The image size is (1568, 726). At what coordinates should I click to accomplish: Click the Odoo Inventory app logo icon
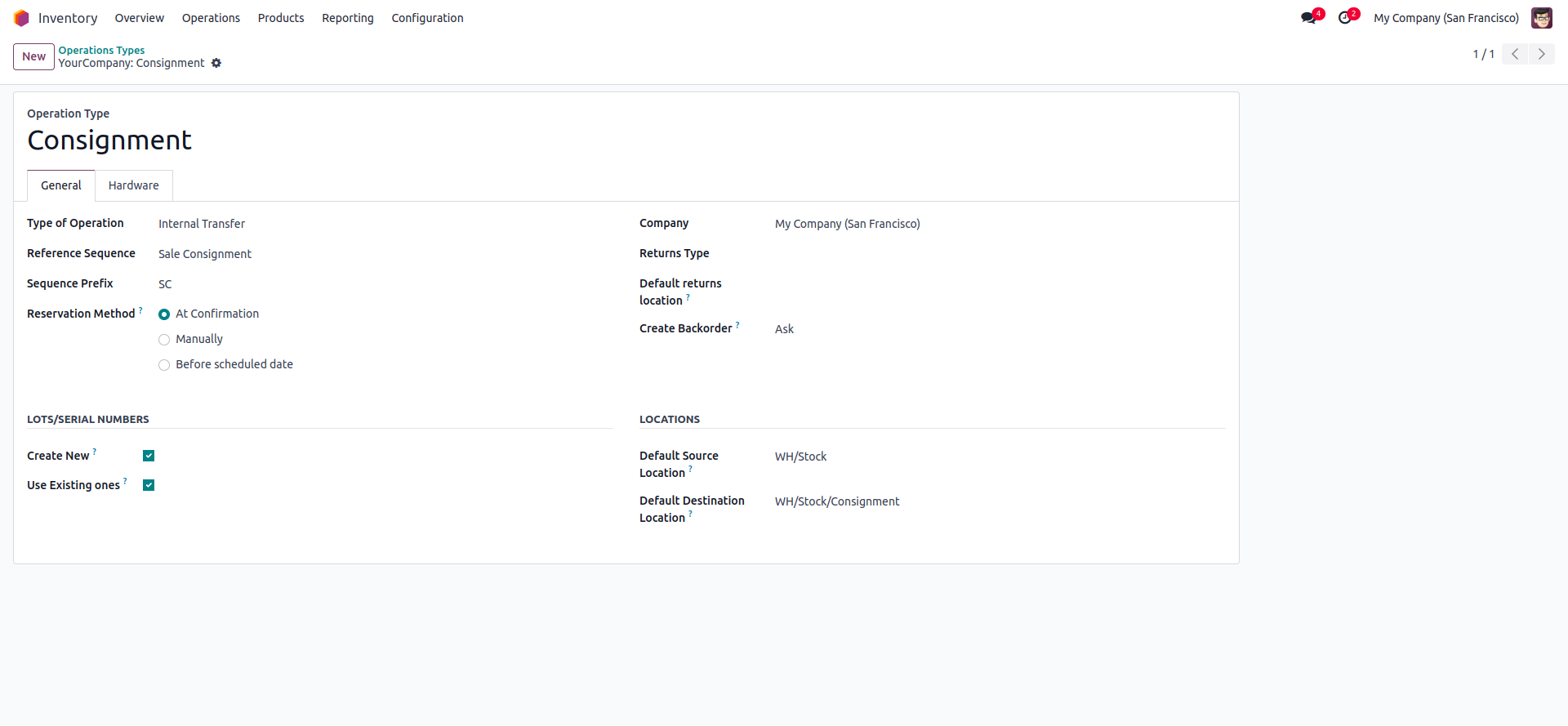(x=21, y=18)
